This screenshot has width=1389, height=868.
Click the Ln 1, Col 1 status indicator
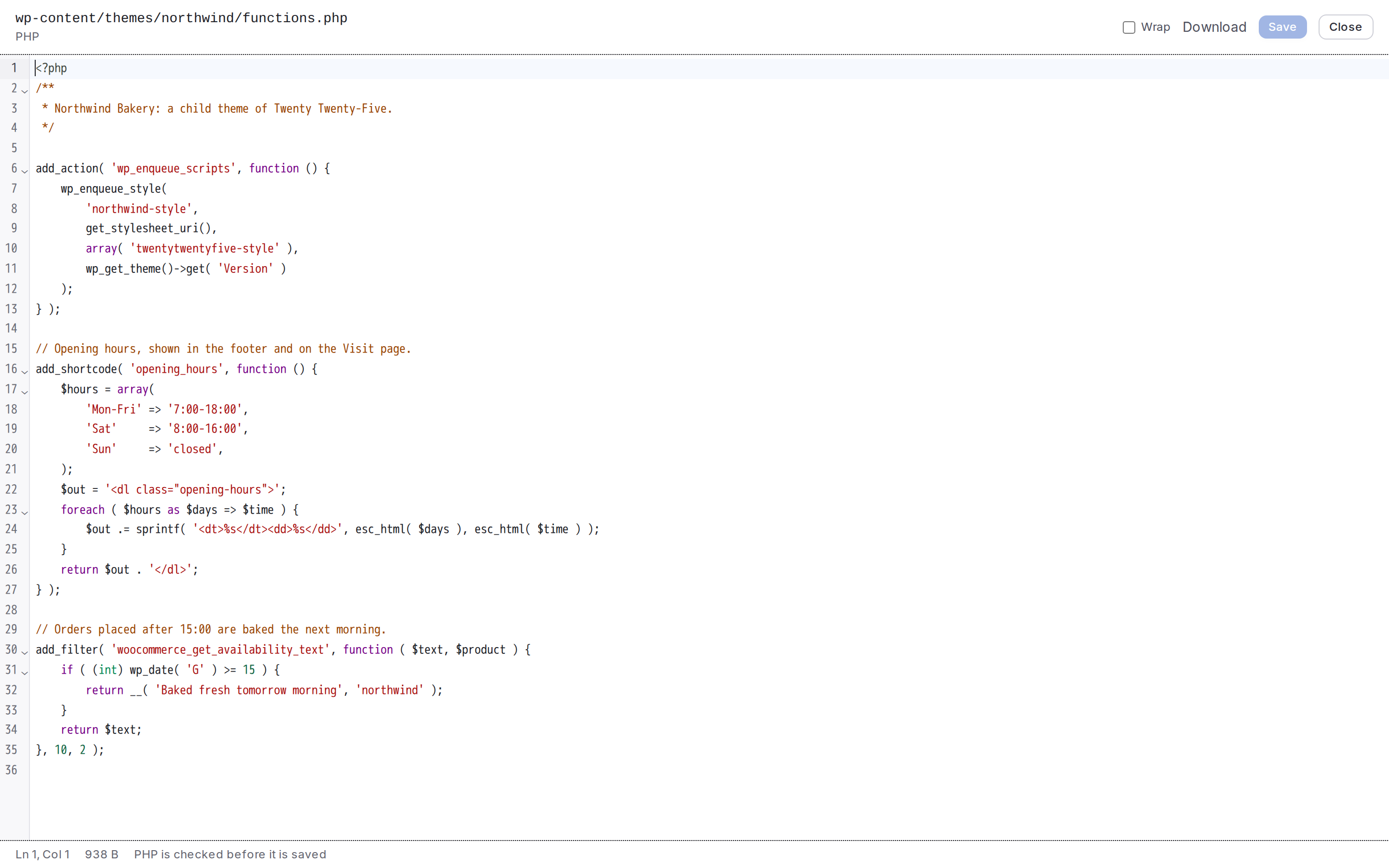tap(42, 854)
